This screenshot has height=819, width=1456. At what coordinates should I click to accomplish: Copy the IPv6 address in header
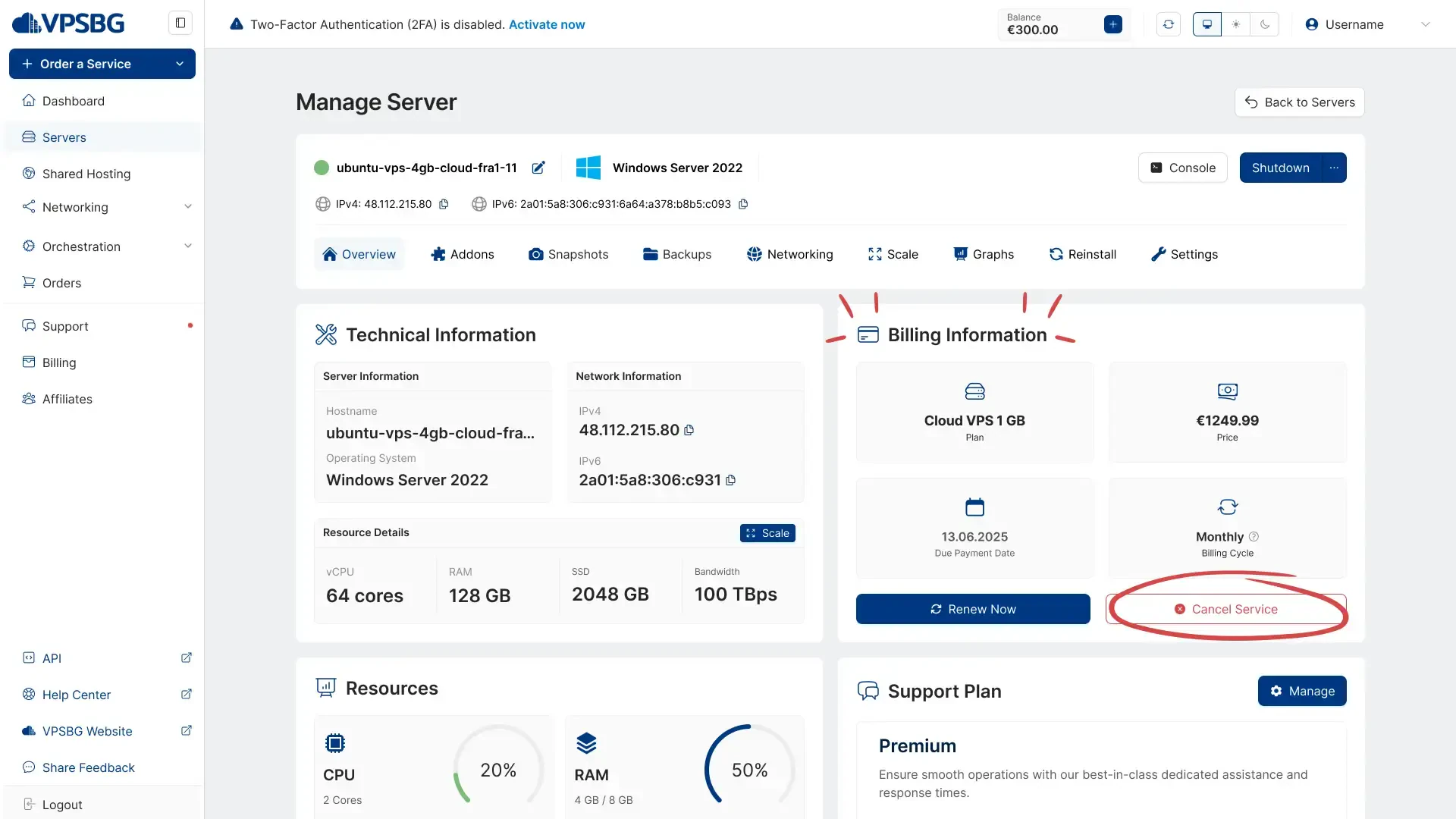pos(743,204)
